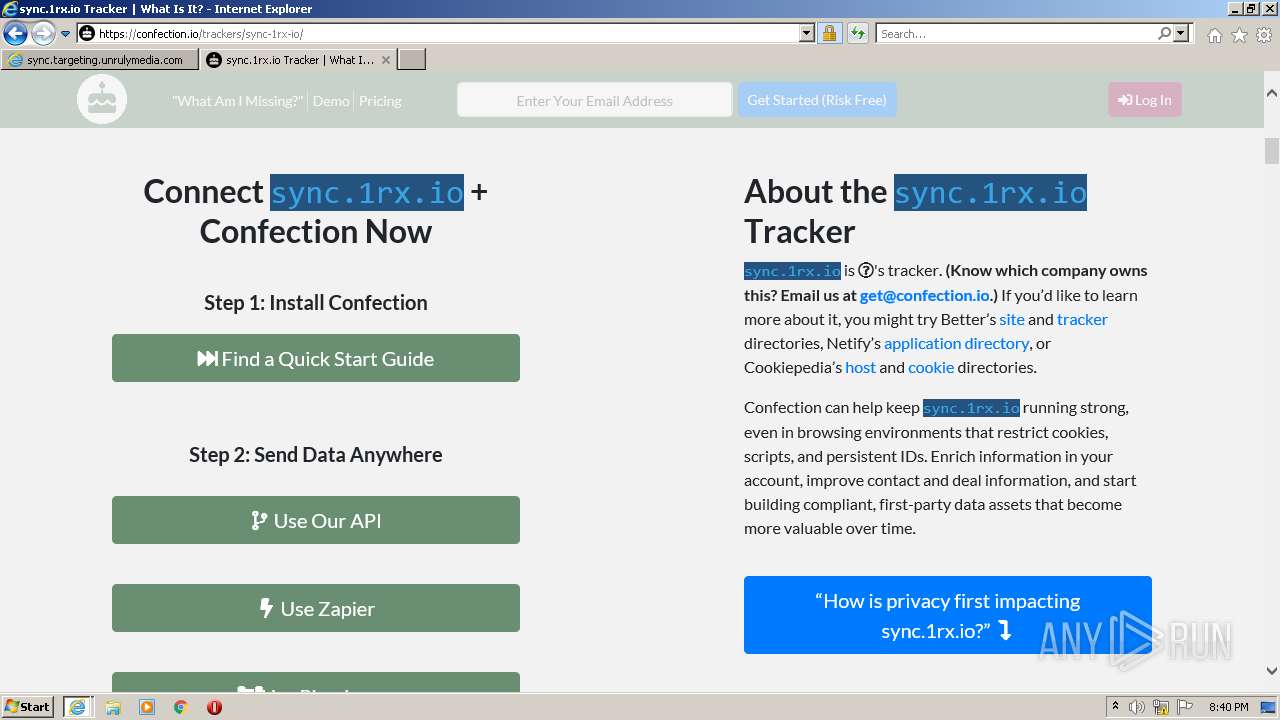Click the network tray icon
Image resolution: width=1280 pixels, height=720 pixels.
(x=1161, y=707)
